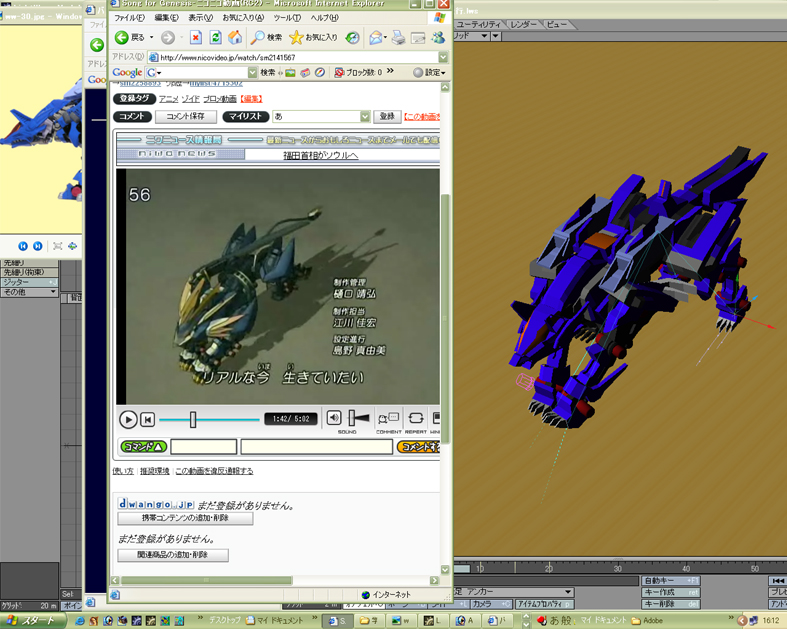
Task: Click the Home house icon in IE
Action: point(235,37)
